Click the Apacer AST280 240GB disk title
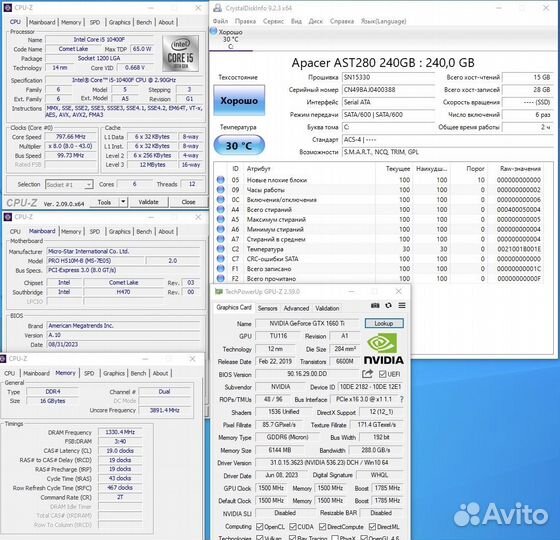Screen dimensions: 560x540 383,63
